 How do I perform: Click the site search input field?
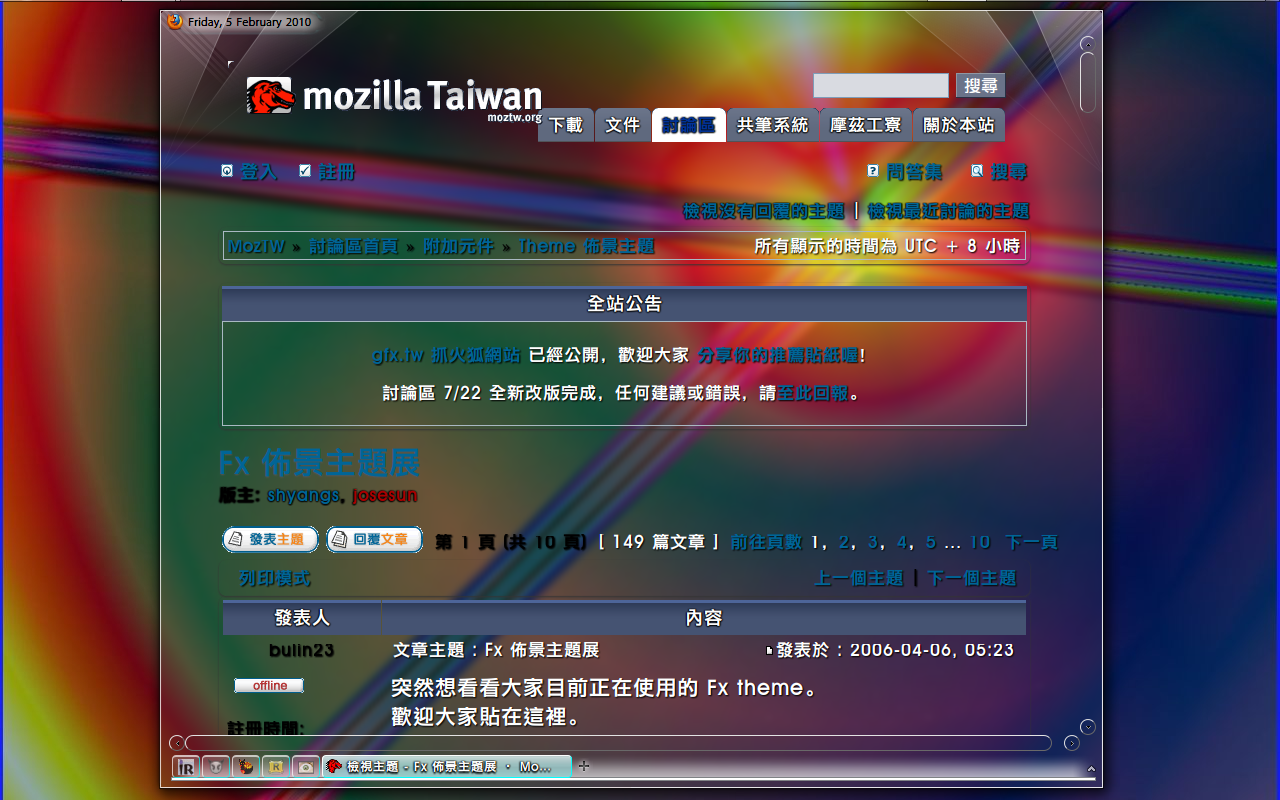881,86
